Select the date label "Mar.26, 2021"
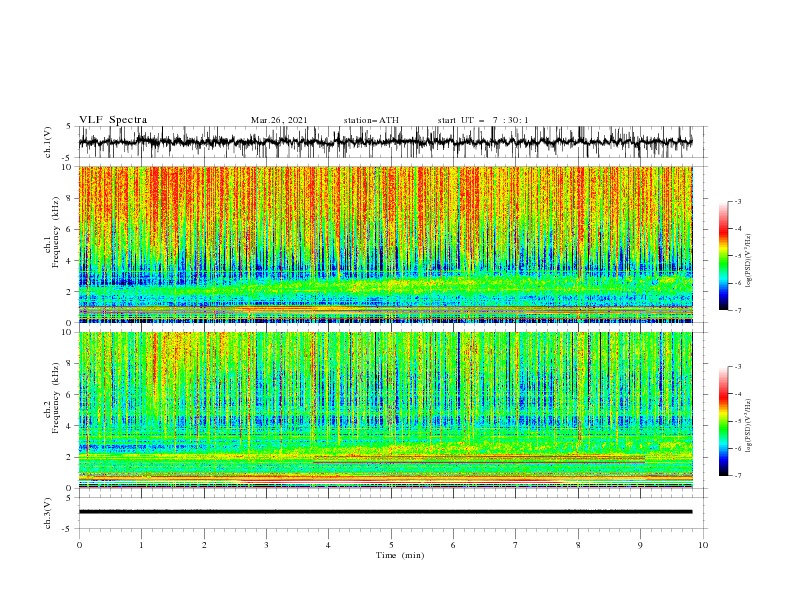The image size is (792, 612). tap(279, 120)
